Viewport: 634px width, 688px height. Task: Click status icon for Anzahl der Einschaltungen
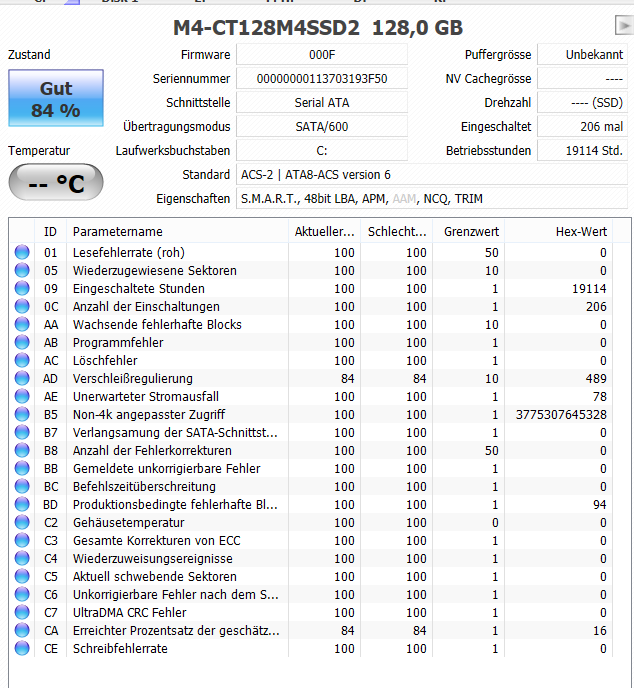click(22, 306)
